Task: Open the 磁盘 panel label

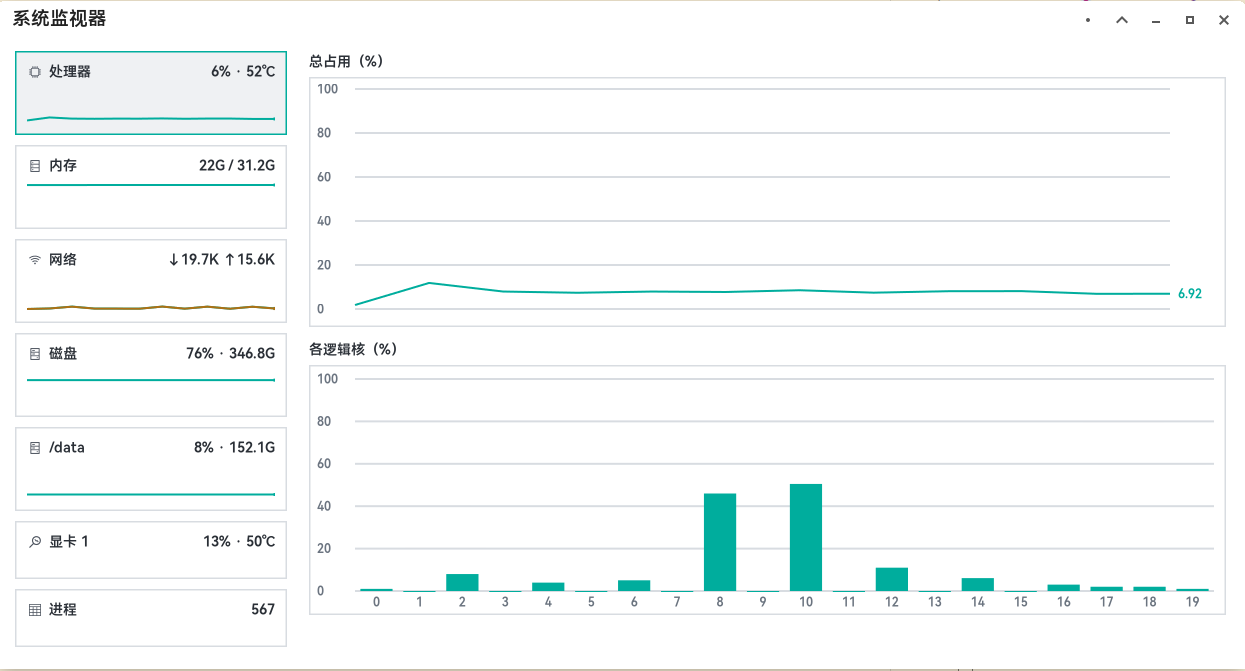Action: click(x=63, y=354)
